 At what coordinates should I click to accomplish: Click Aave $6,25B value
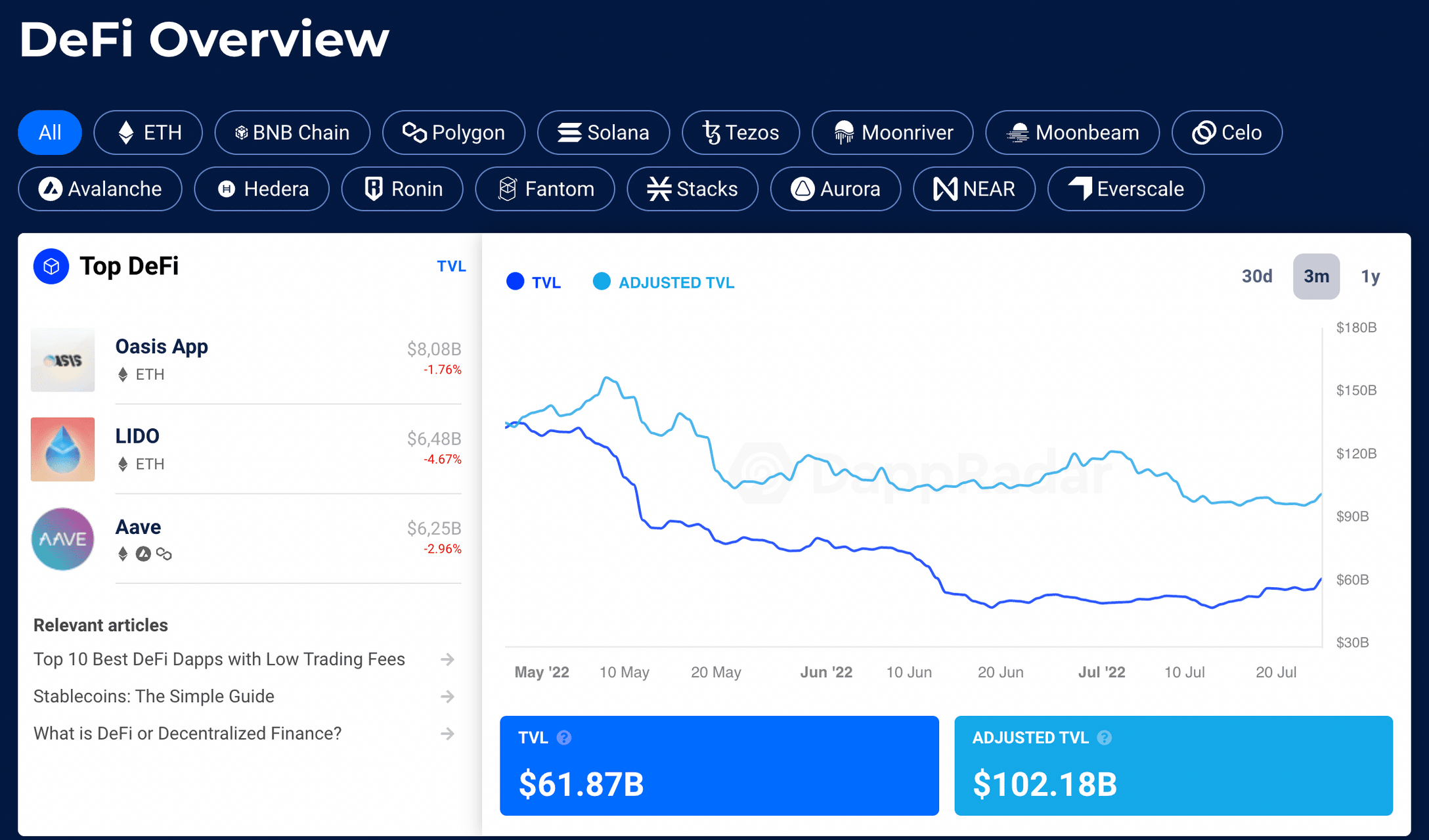coord(434,528)
